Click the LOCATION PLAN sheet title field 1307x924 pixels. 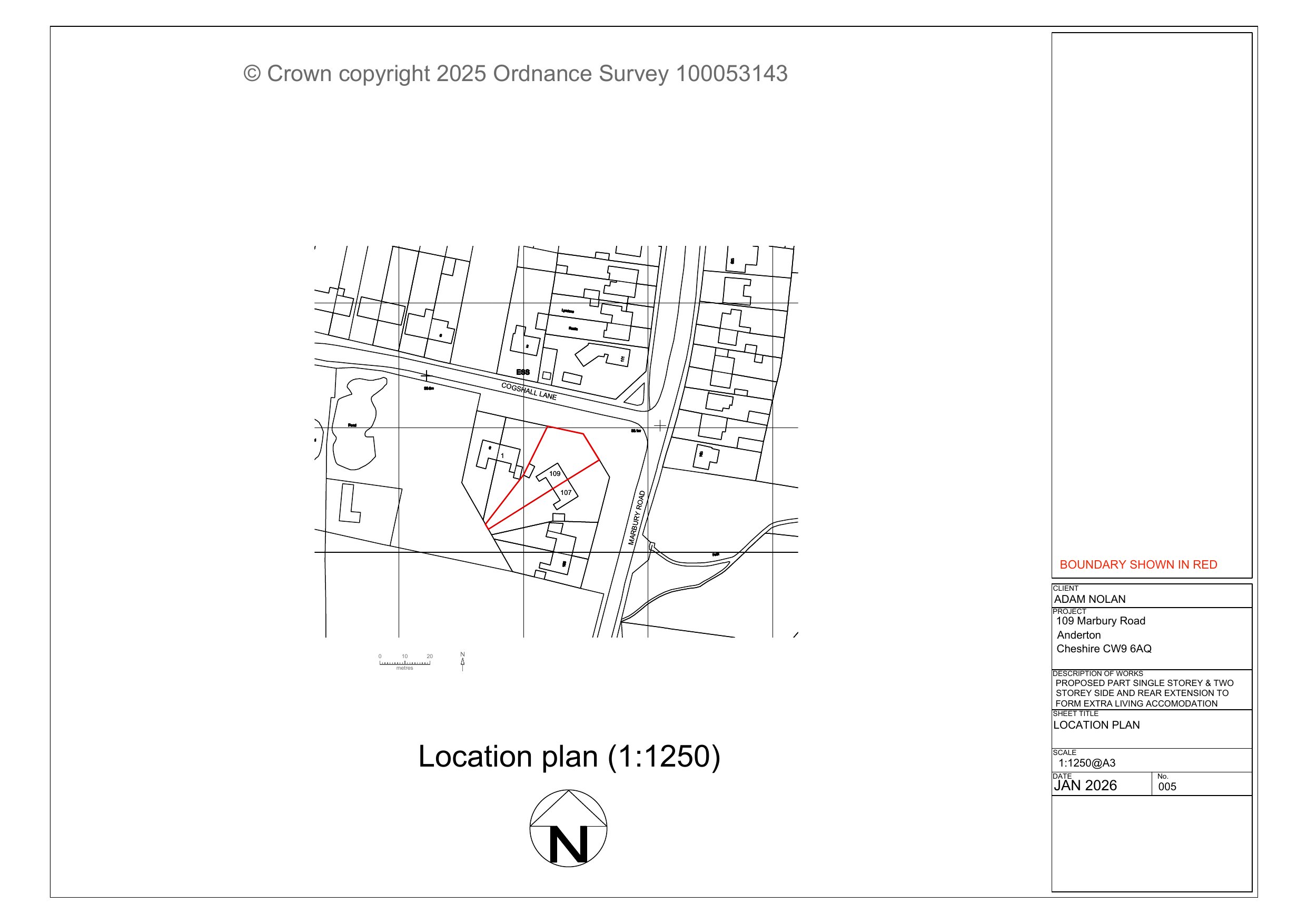pyautogui.click(x=1096, y=725)
